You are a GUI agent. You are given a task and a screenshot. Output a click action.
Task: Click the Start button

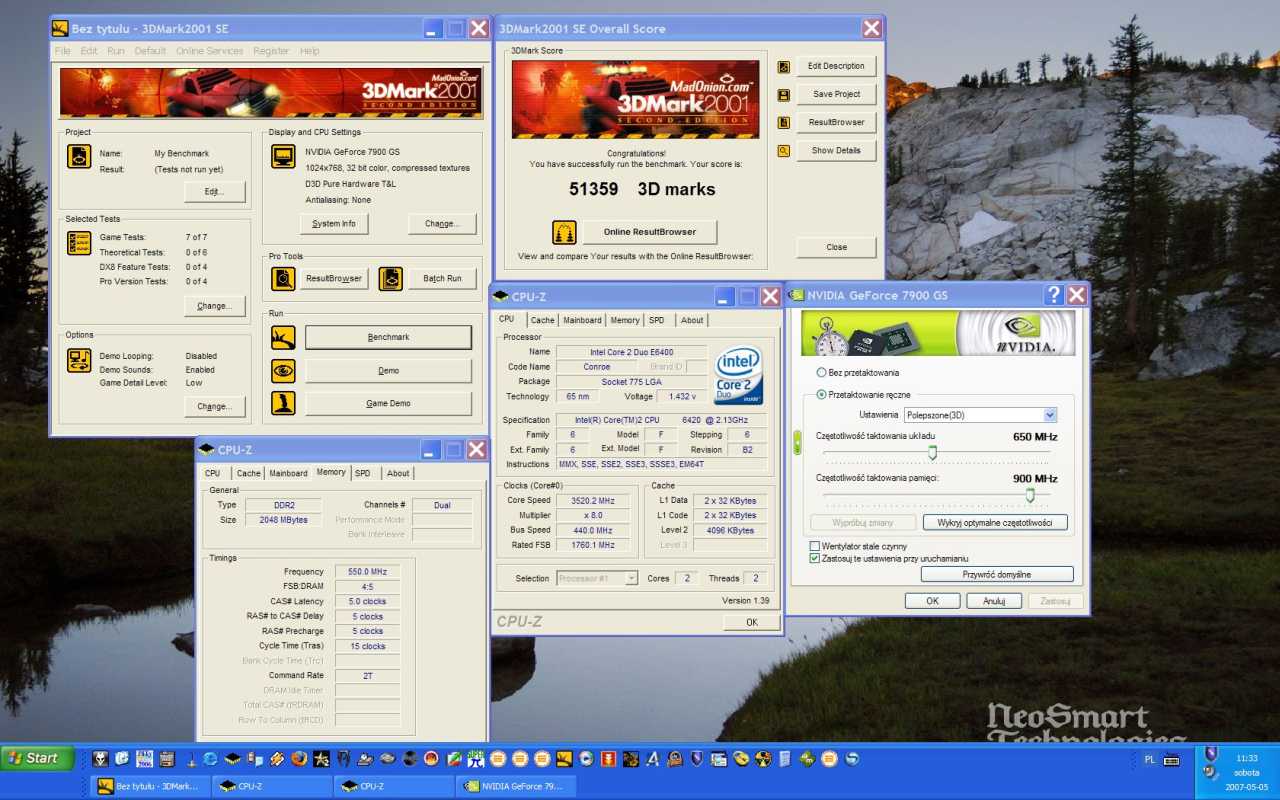pos(37,758)
